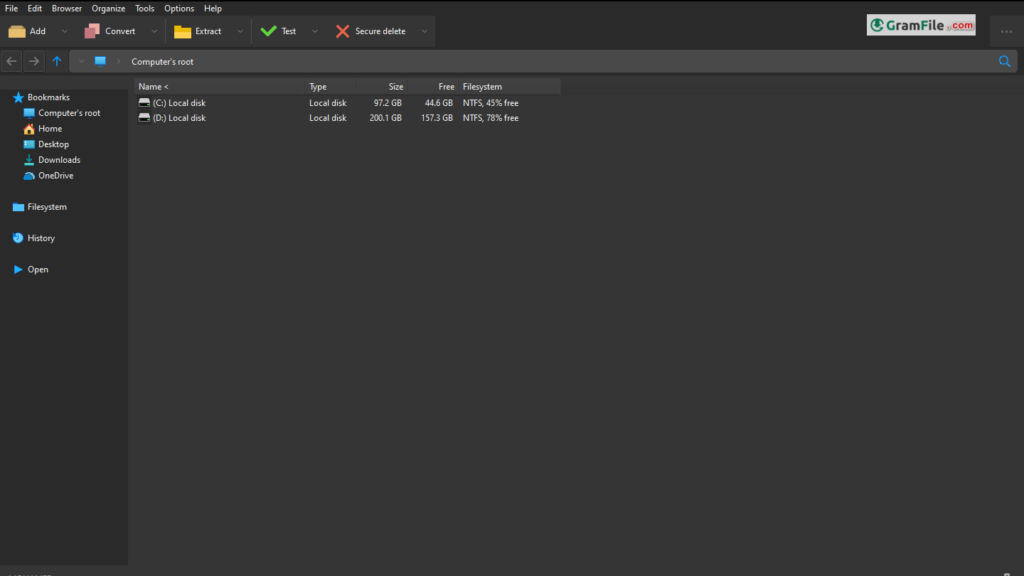1024x576 pixels.
Task: Navigate back with the left arrow
Action: 12,61
